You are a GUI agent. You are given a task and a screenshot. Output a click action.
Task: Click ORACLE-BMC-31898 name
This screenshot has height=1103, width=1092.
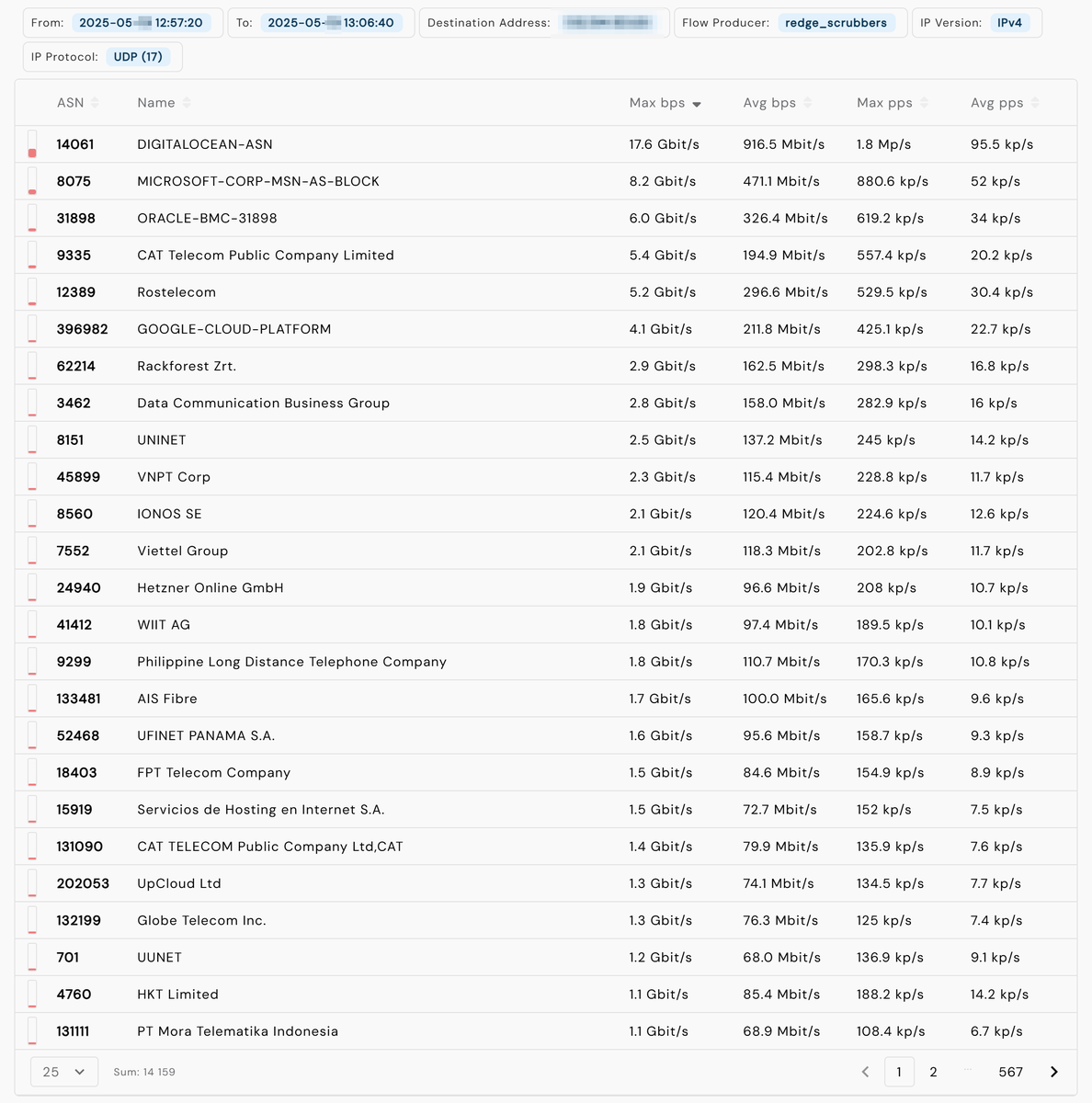207,218
